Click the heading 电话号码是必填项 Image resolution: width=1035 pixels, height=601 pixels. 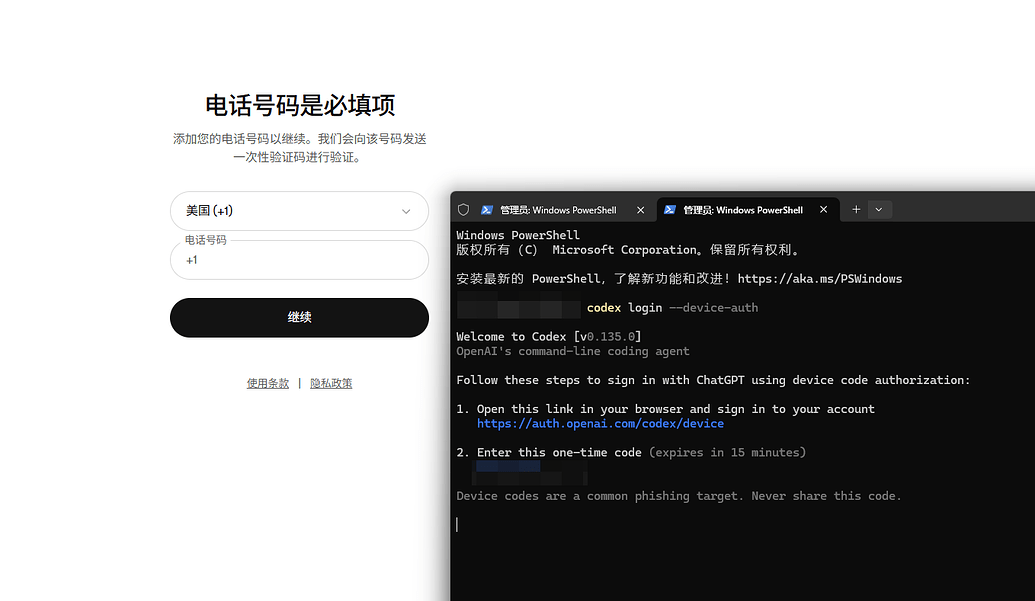300,106
